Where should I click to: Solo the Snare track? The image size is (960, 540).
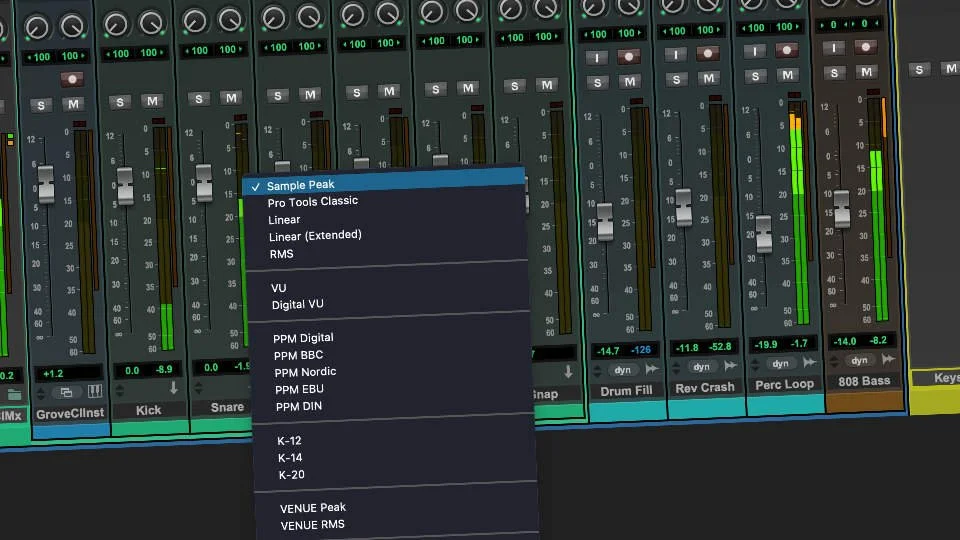click(x=199, y=99)
